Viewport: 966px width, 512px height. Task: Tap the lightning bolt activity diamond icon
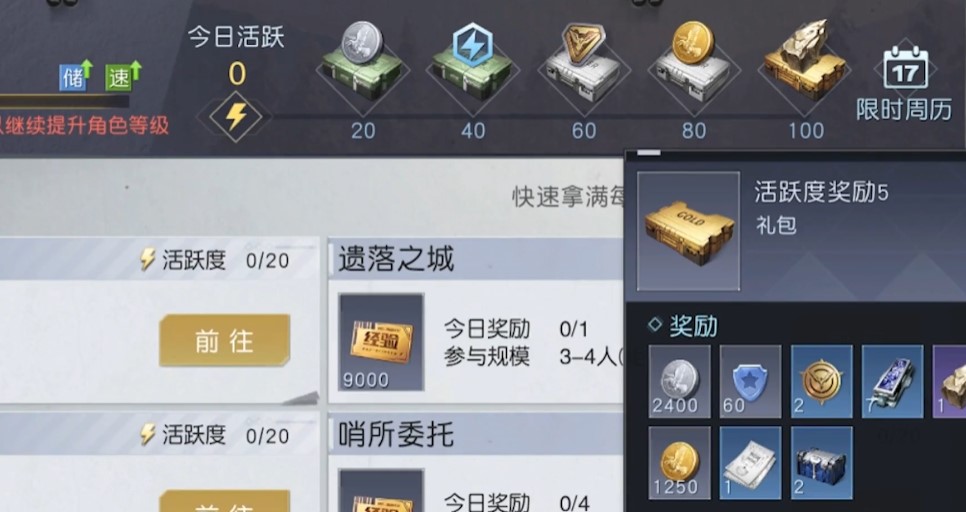[x=237, y=116]
